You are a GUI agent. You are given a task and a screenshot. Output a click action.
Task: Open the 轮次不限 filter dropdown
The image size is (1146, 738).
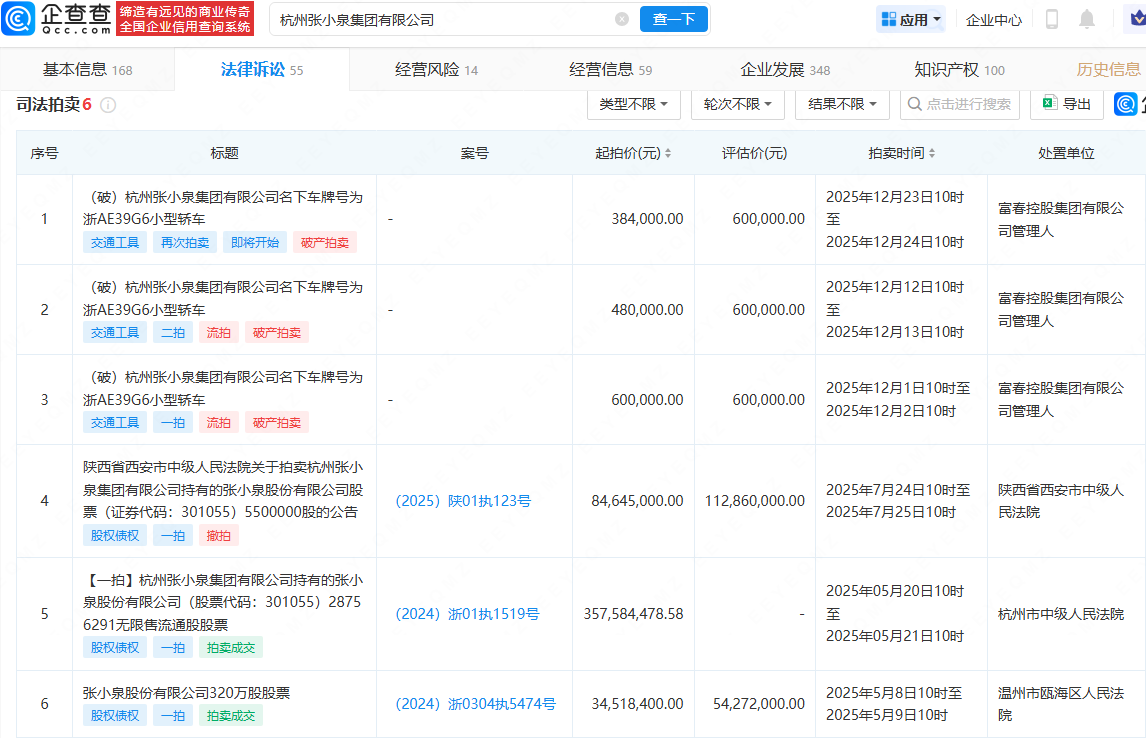pos(737,103)
